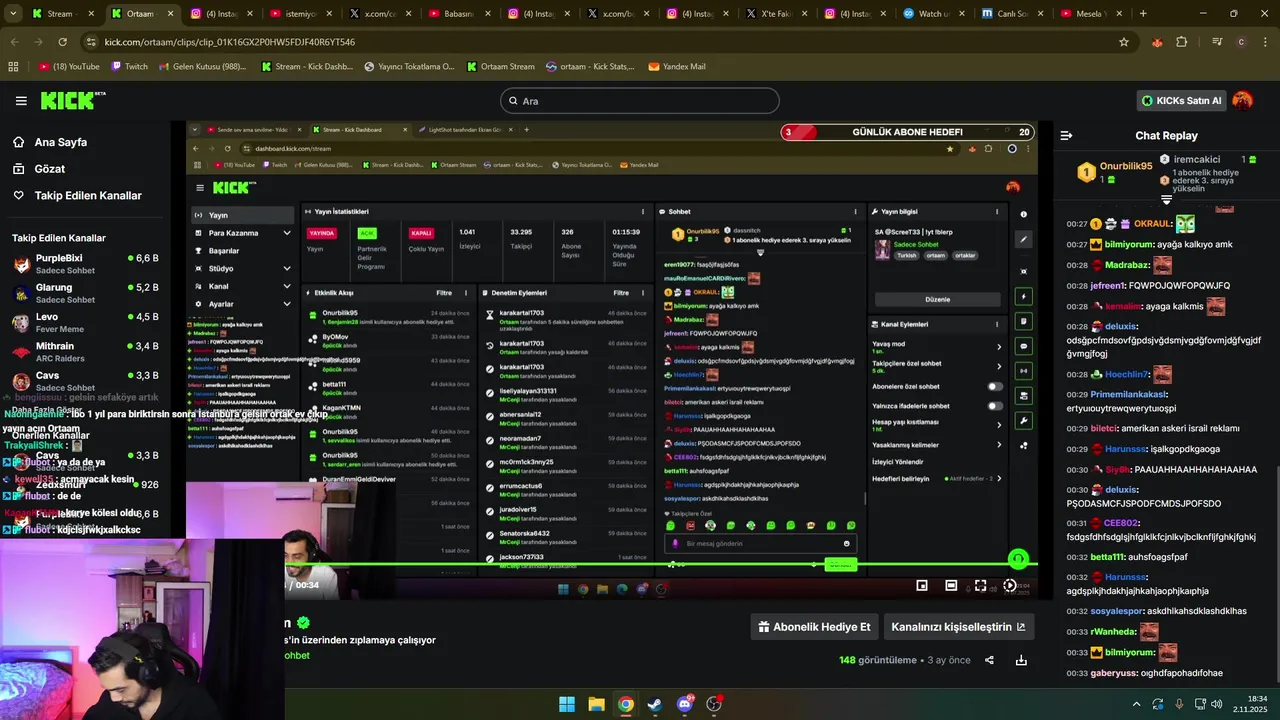Open playback speed settings in player

[1010, 586]
